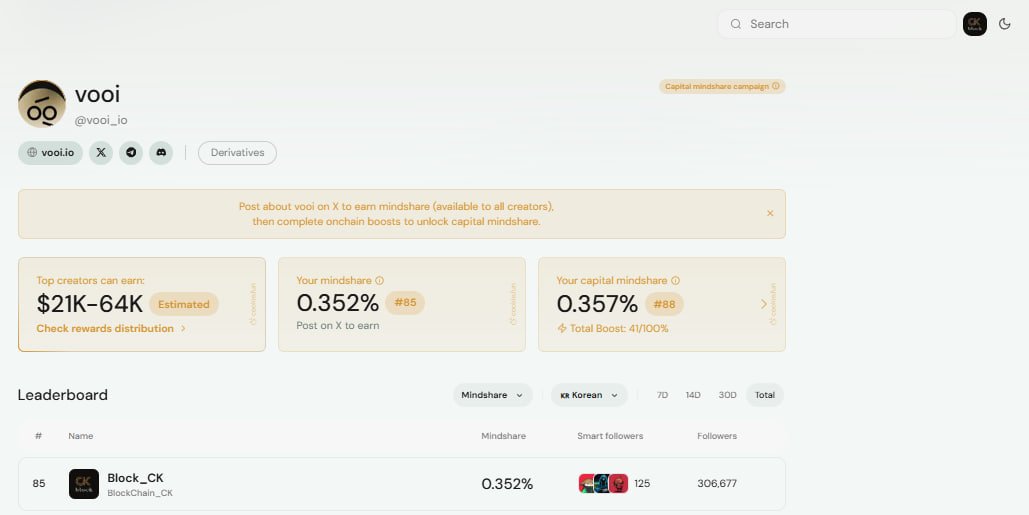Screen dimensions: 1029x515
Task: Click the #85 rank badge
Action: tap(406, 303)
